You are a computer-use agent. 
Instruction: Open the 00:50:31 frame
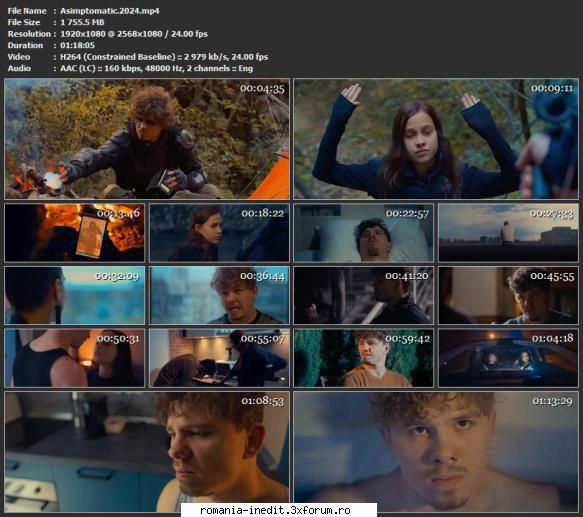74,358
